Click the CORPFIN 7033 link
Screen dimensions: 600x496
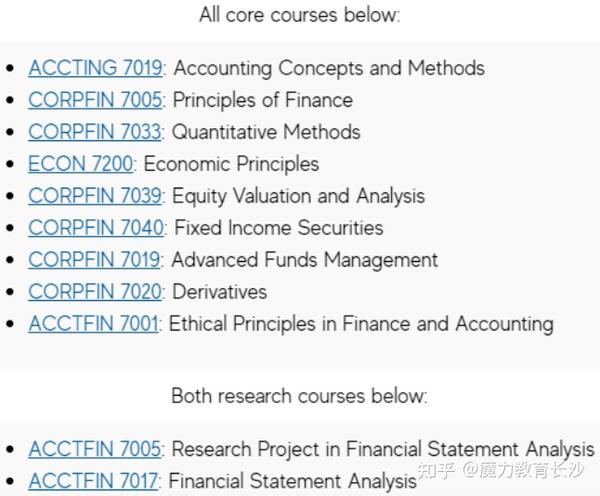pyautogui.click(x=95, y=132)
